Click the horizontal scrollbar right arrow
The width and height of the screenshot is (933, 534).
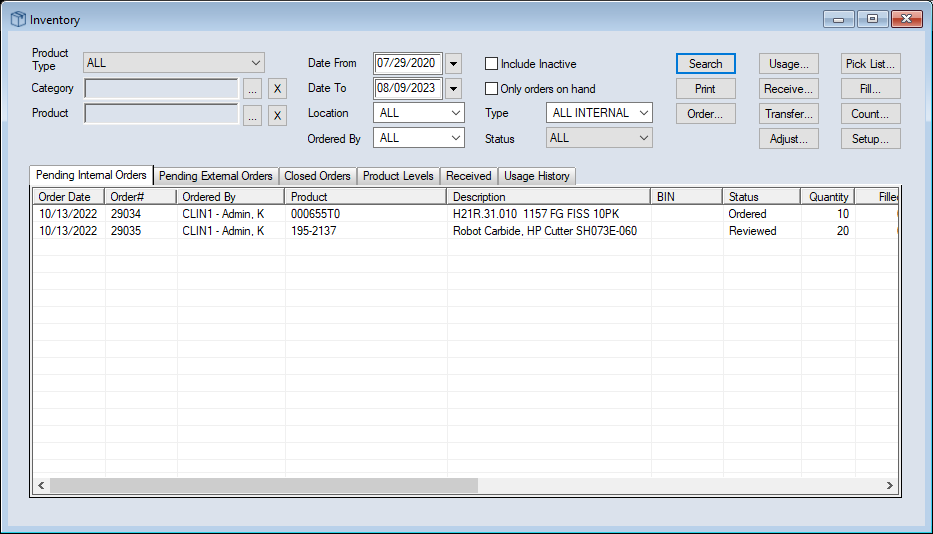889,485
